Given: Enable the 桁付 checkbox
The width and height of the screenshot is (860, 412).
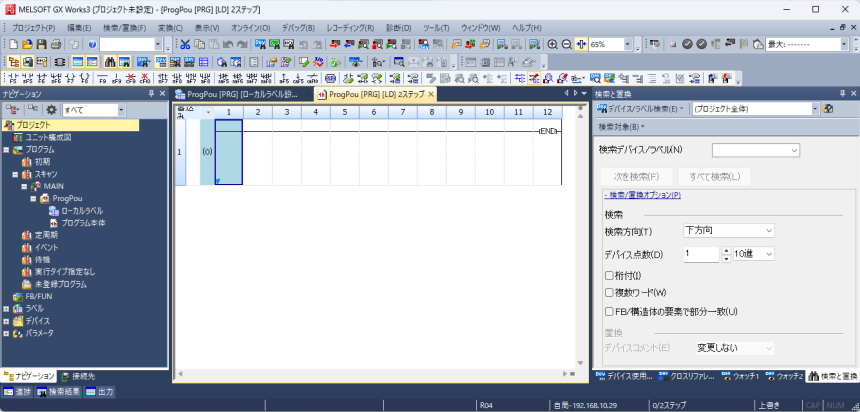Looking at the screenshot, I should coord(610,275).
